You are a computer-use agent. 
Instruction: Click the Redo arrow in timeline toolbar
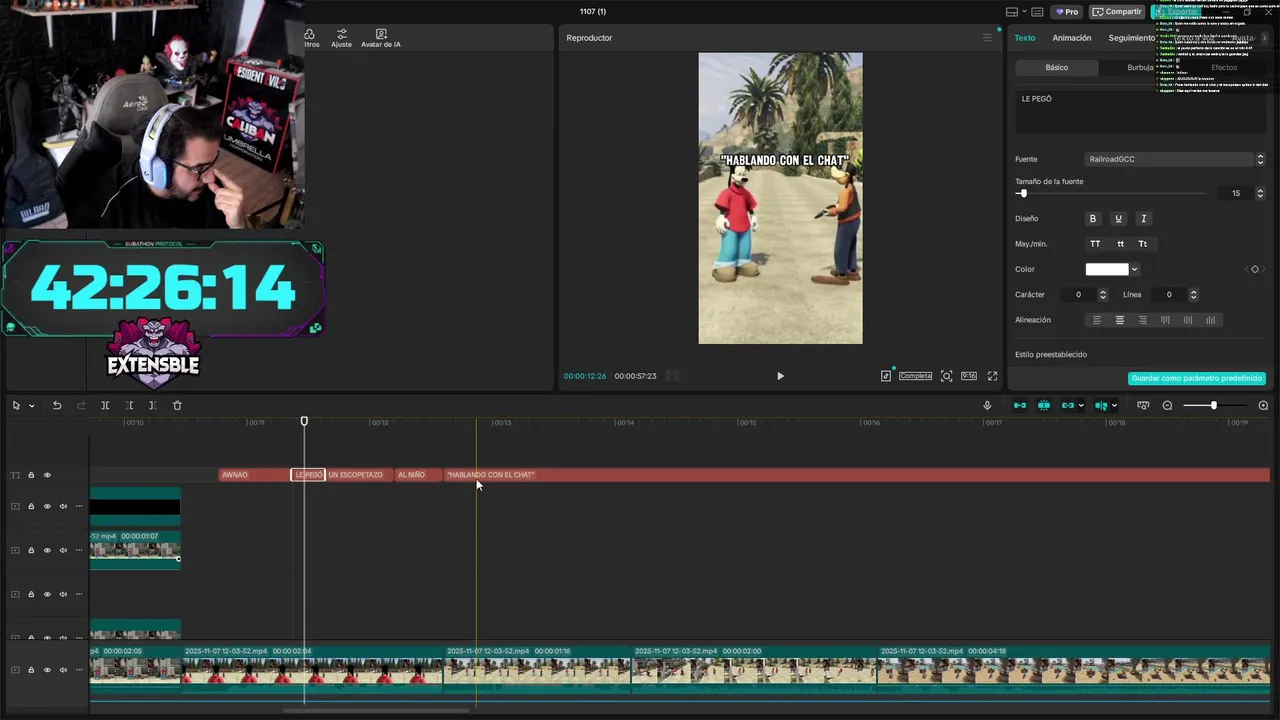pos(81,405)
